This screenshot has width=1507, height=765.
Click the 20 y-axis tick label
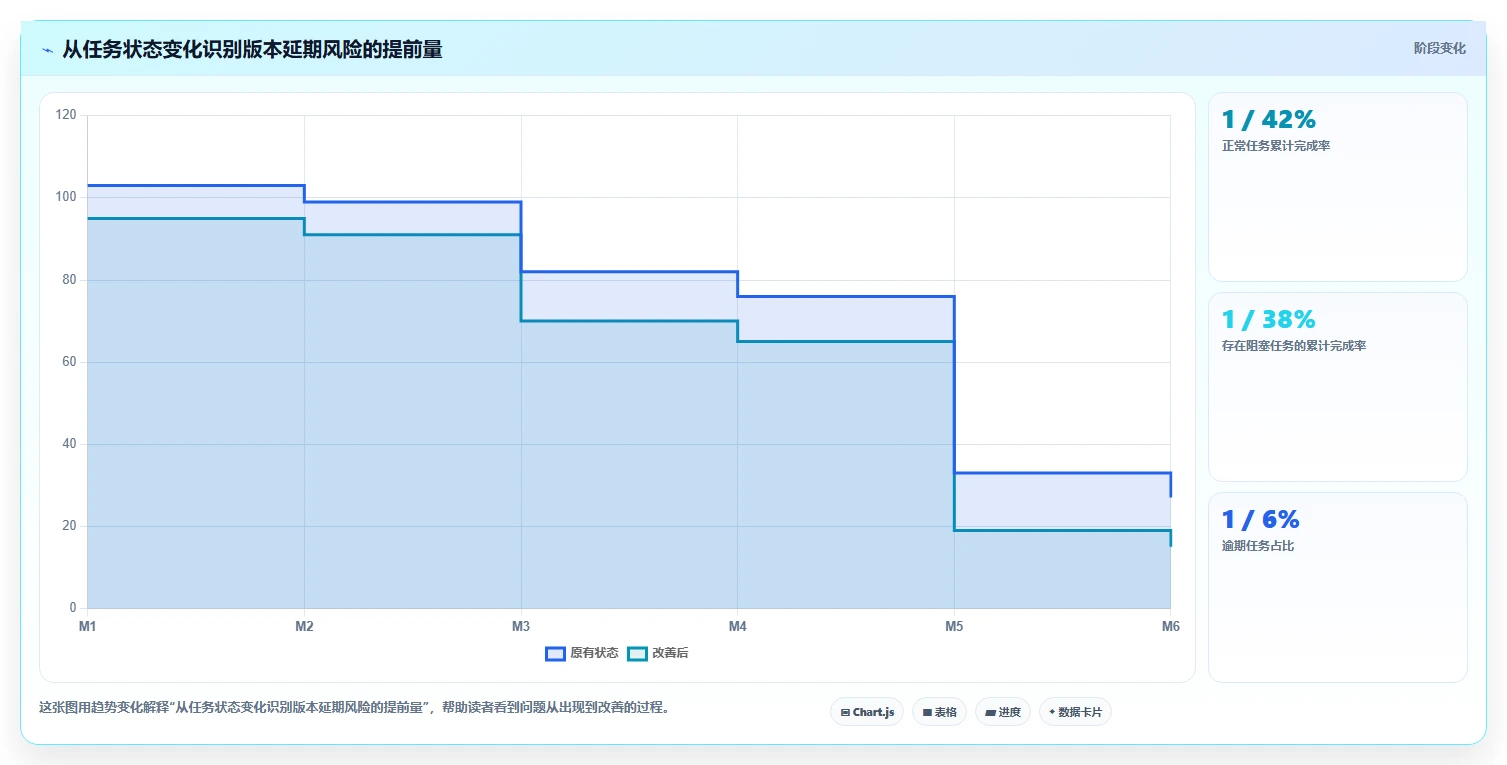pyautogui.click(x=69, y=526)
